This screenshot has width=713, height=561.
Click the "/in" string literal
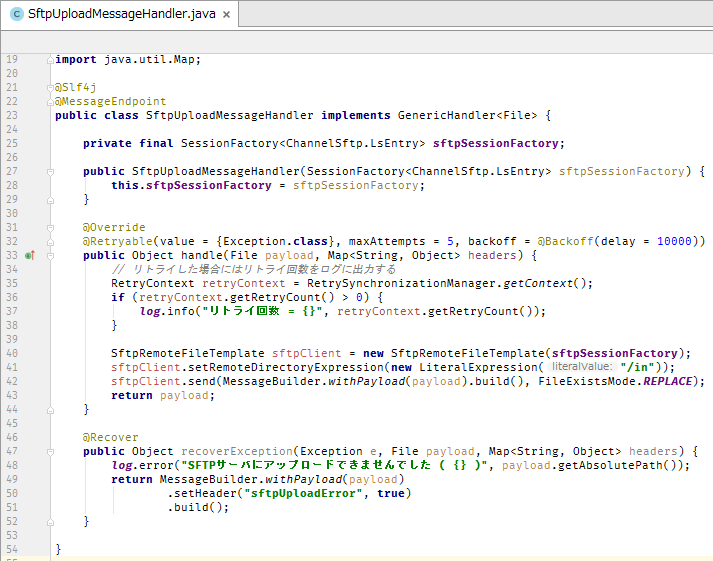[638, 367]
